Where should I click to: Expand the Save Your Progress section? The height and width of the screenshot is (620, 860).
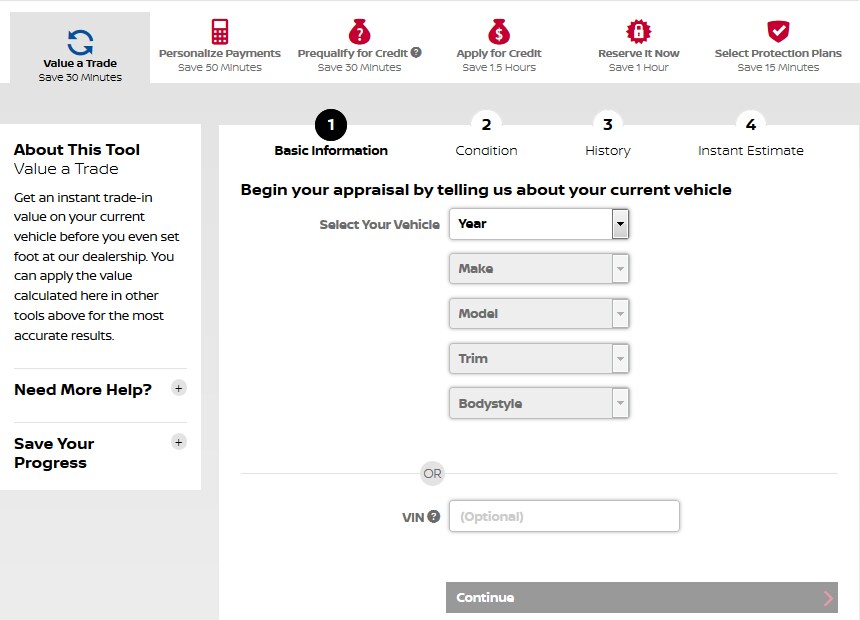pyautogui.click(x=179, y=442)
